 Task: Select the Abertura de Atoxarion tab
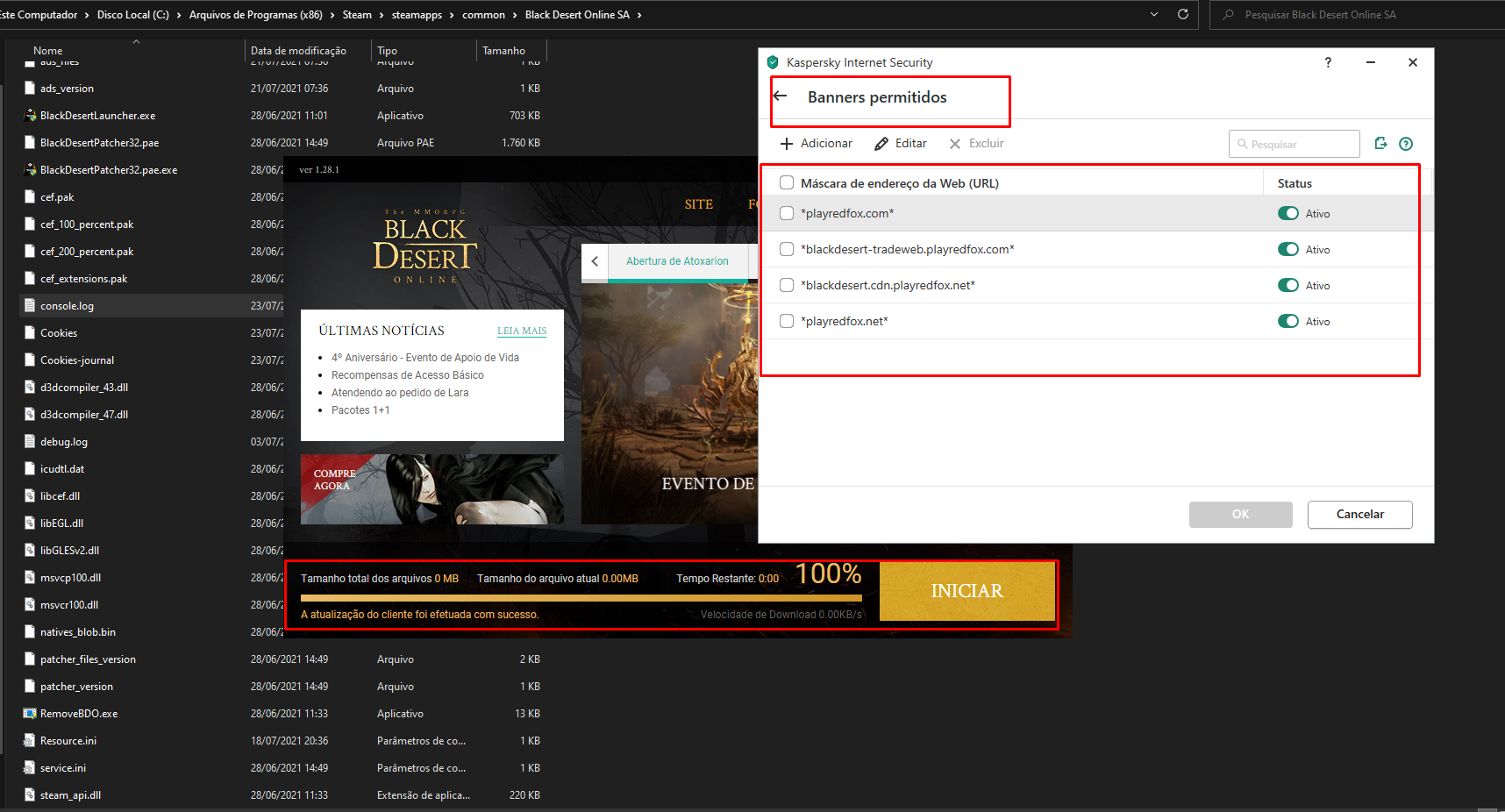(677, 261)
